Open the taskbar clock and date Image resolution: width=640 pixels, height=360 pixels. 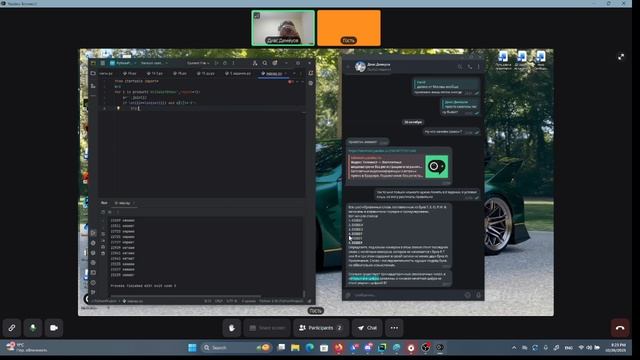tap(616, 348)
